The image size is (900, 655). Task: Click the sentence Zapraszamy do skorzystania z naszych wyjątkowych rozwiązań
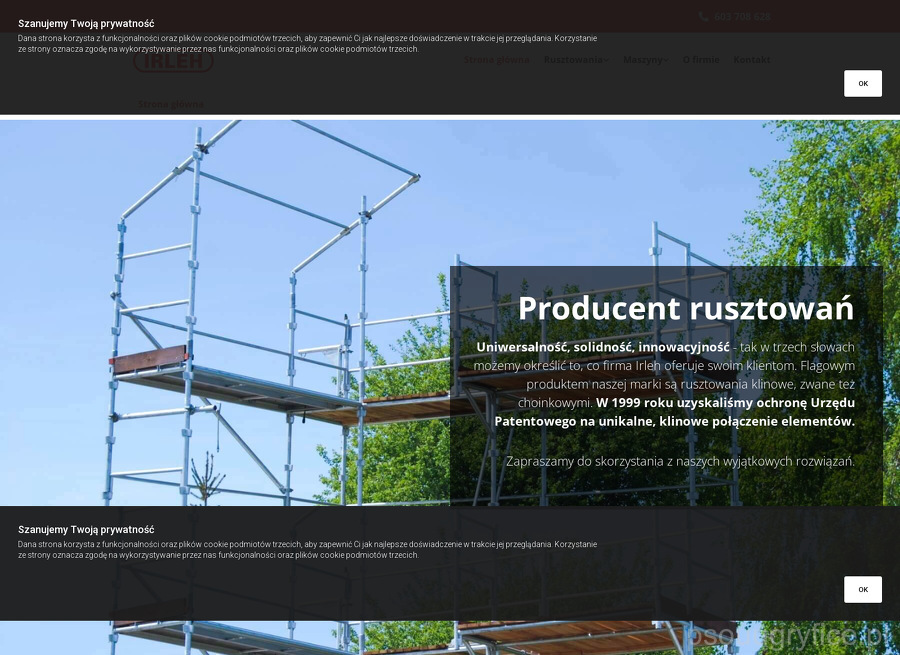(x=680, y=461)
